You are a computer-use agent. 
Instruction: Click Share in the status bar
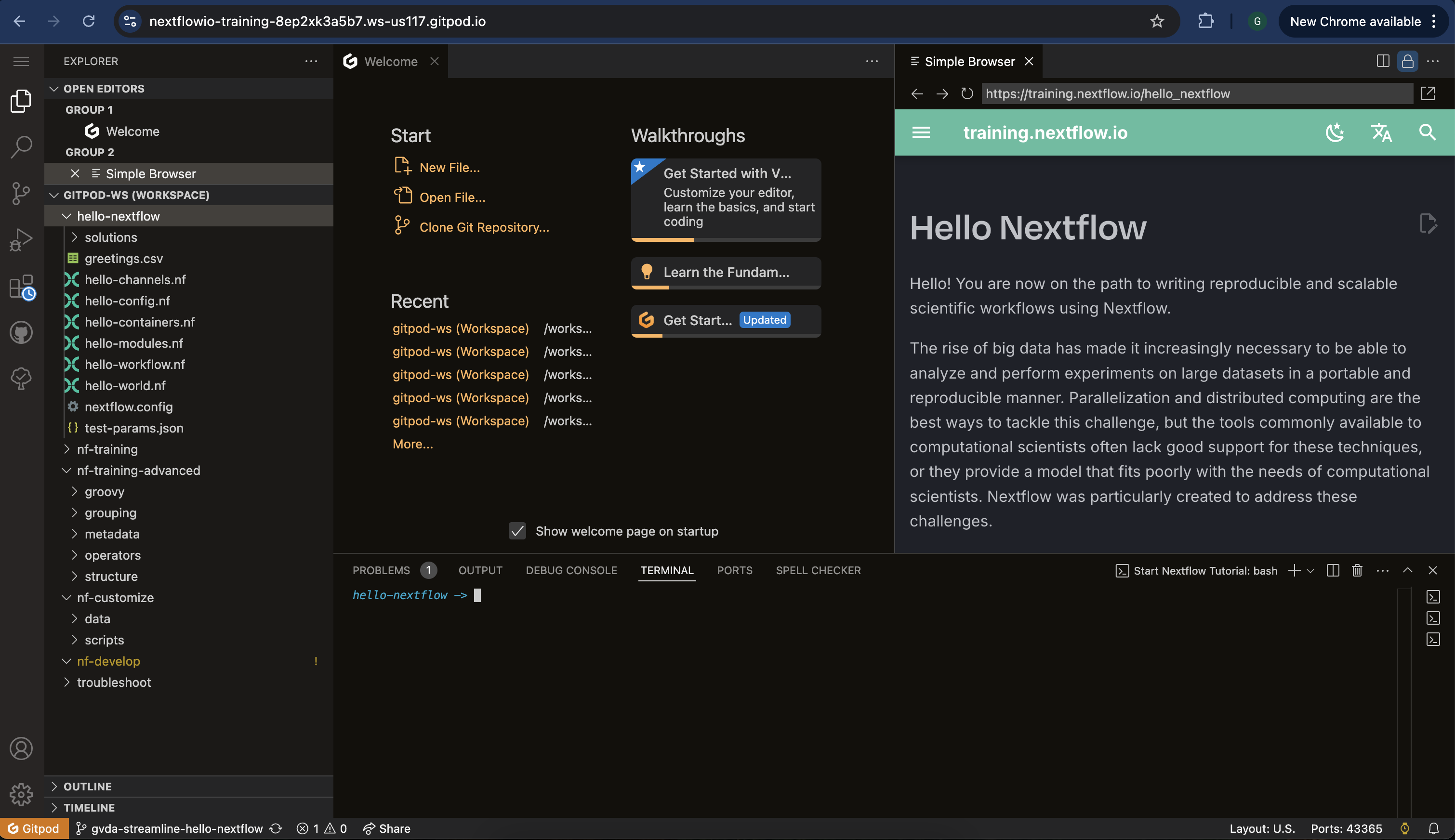(x=386, y=828)
